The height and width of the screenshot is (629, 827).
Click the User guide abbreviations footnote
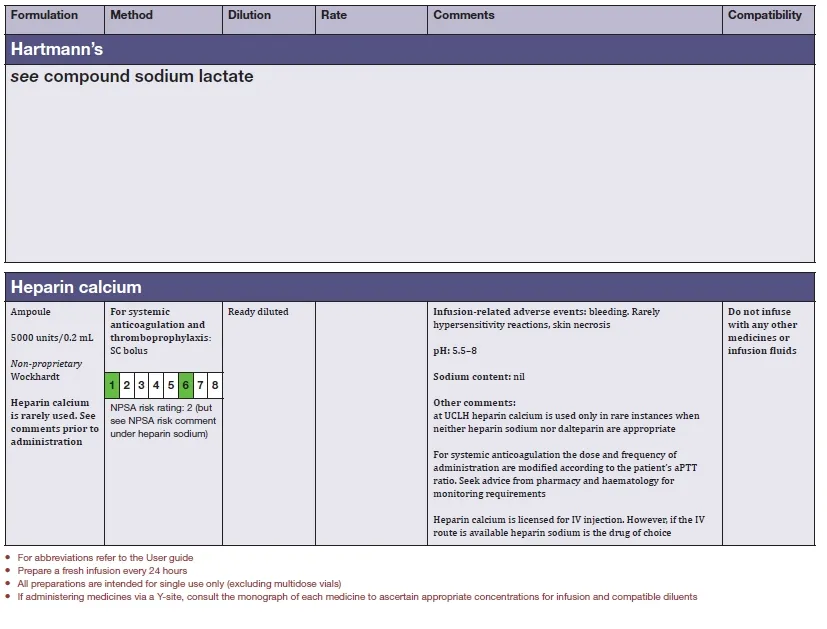[x=105, y=558]
